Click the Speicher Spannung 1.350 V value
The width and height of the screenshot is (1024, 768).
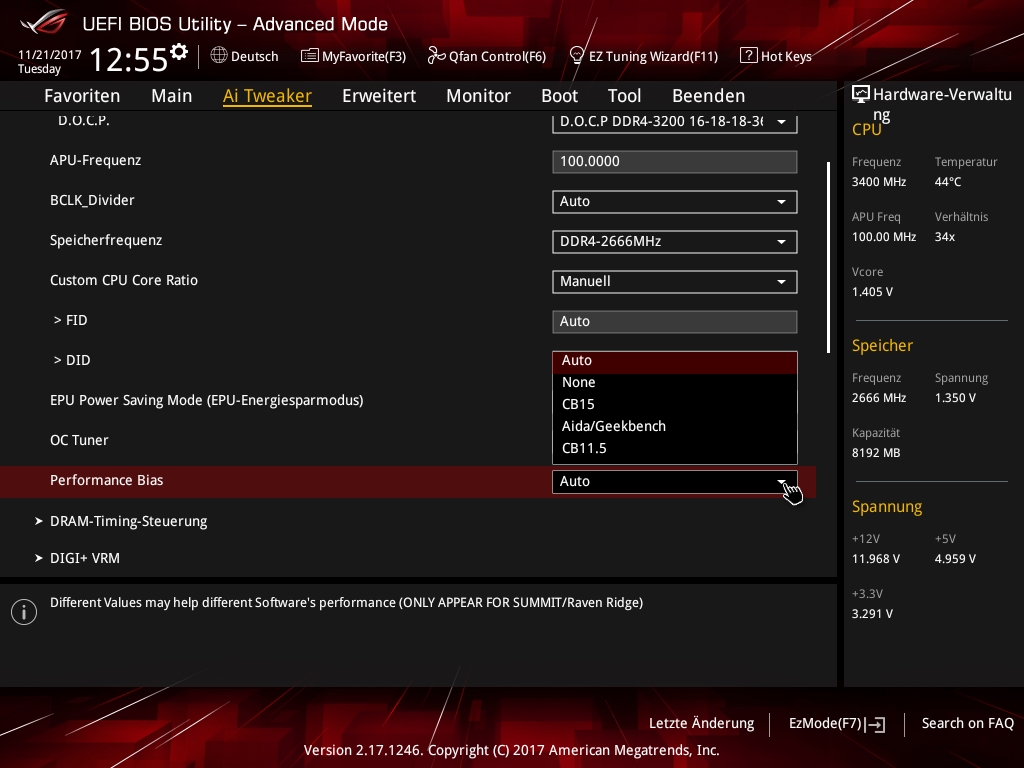[x=955, y=398]
